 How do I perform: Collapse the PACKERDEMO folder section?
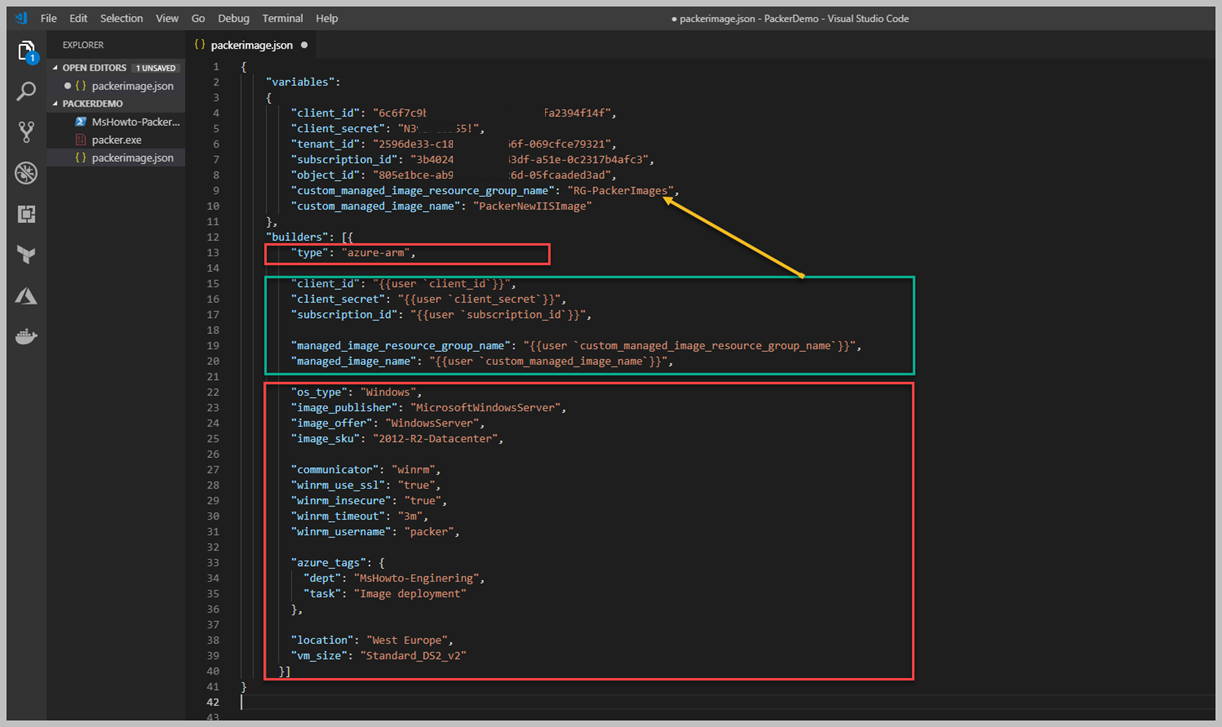(x=56, y=104)
